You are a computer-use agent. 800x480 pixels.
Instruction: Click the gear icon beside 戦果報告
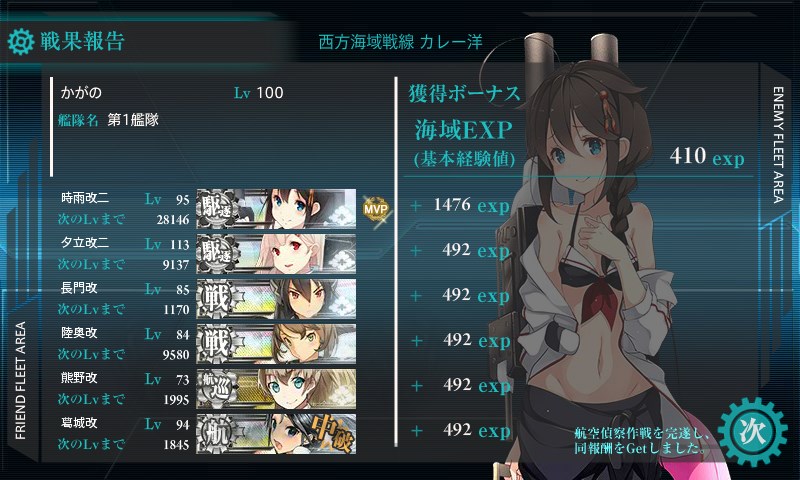21,42
